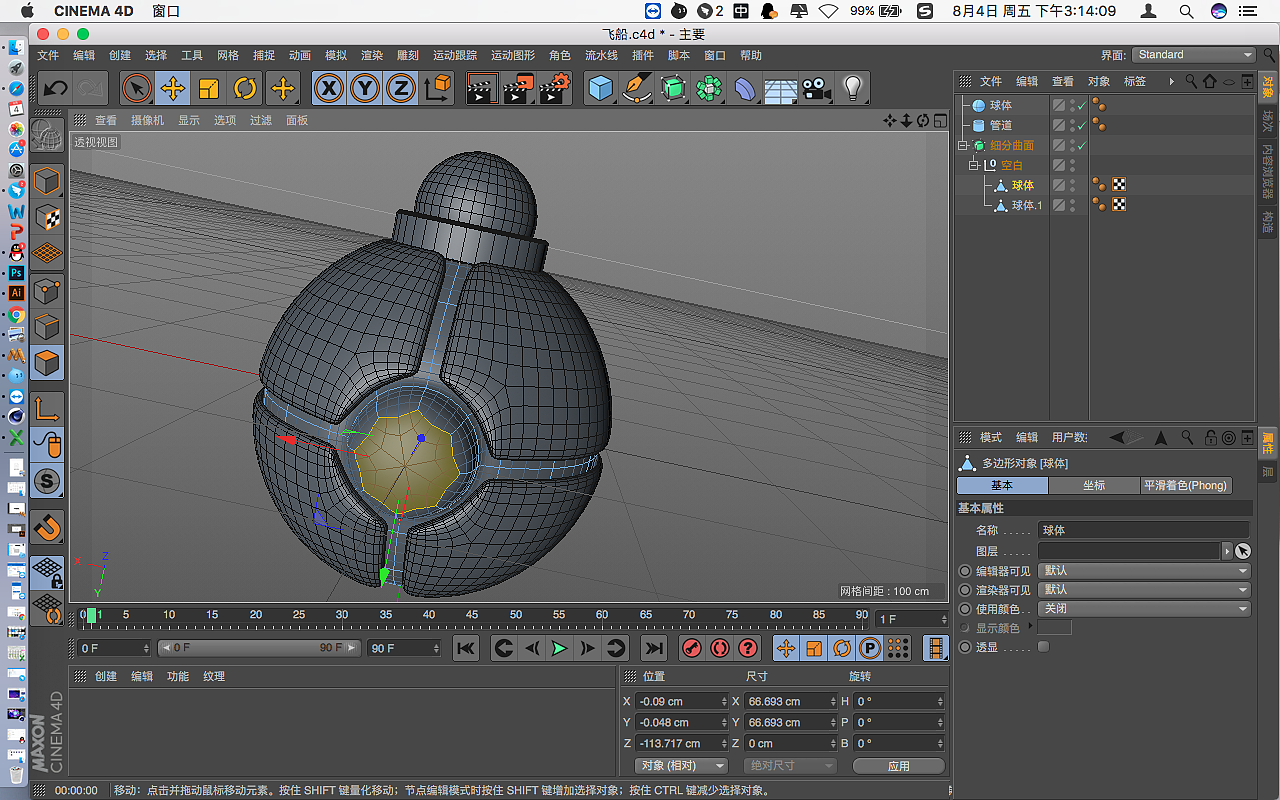This screenshot has width=1280, height=800.
Task: Click the Model mode cube icon
Action: click(x=47, y=182)
